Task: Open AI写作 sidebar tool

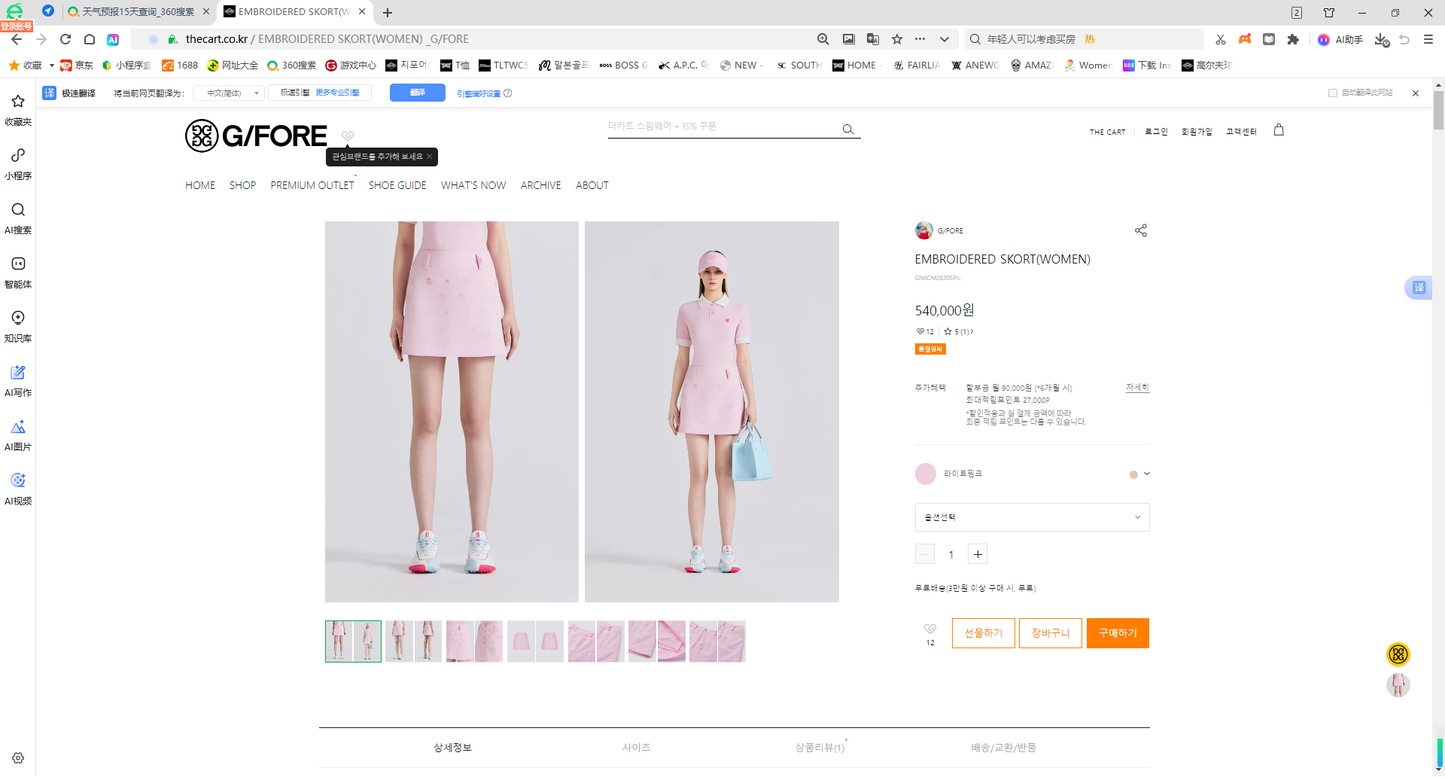Action: pos(18,381)
